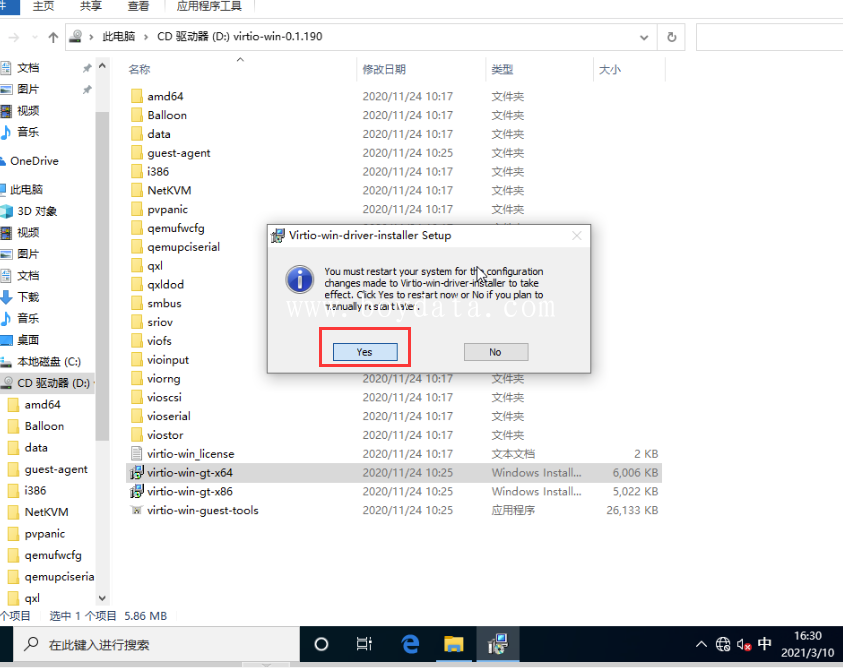Show hidden system tray icons
This screenshot has height=668, width=843.
point(701,644)
